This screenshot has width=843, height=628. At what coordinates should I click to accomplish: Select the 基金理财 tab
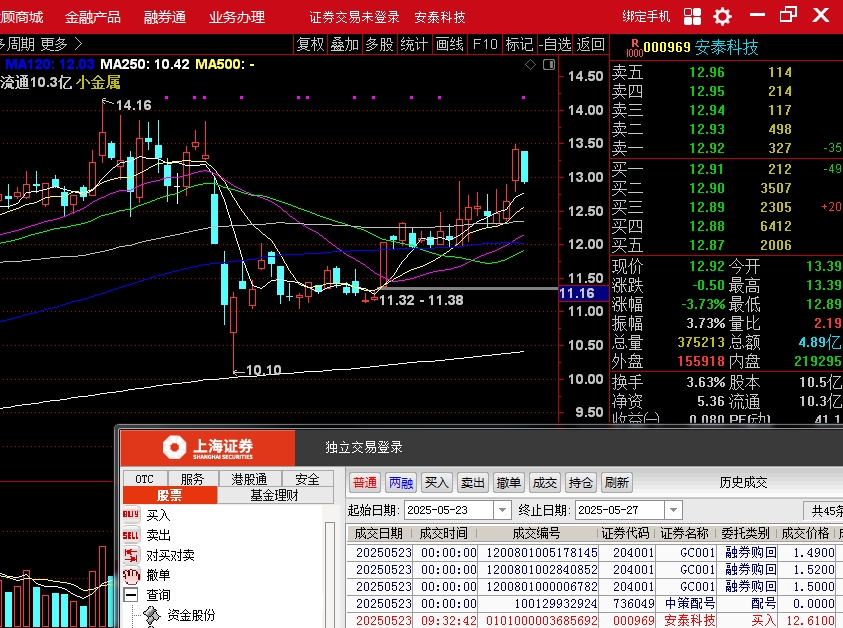point(275,495)
